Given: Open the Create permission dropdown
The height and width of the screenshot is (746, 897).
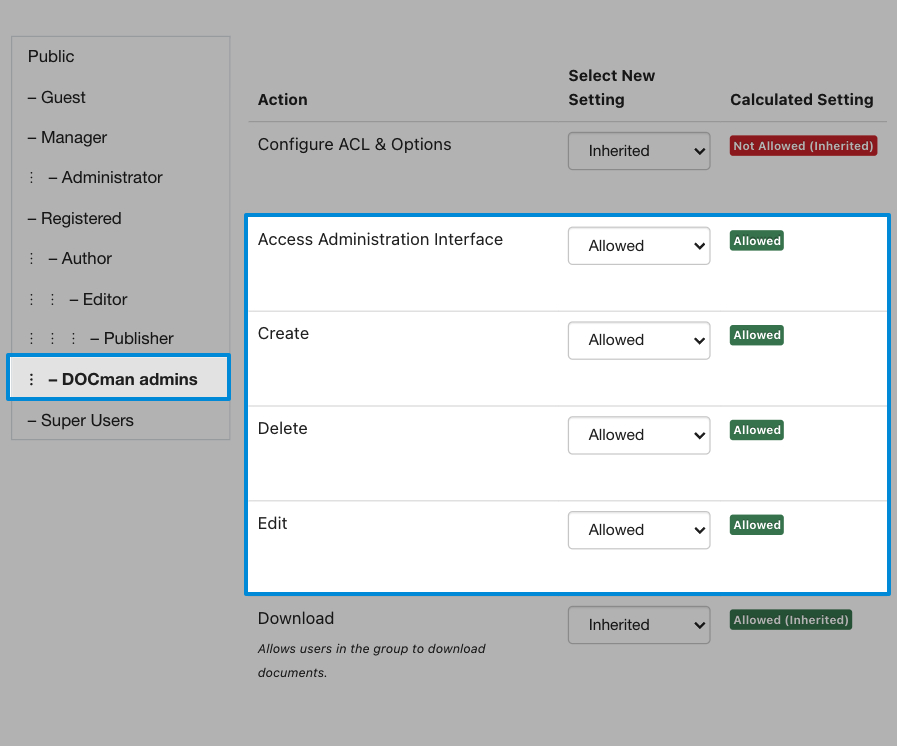Looking at the screenshot, I should click(639, 340).
